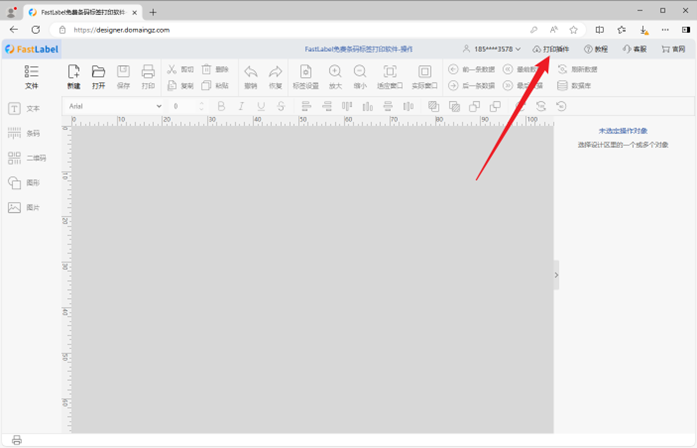The width and height of the screenshot is (697, 448).
Task: Open the 文件 (File) menu
Action: 31,76
